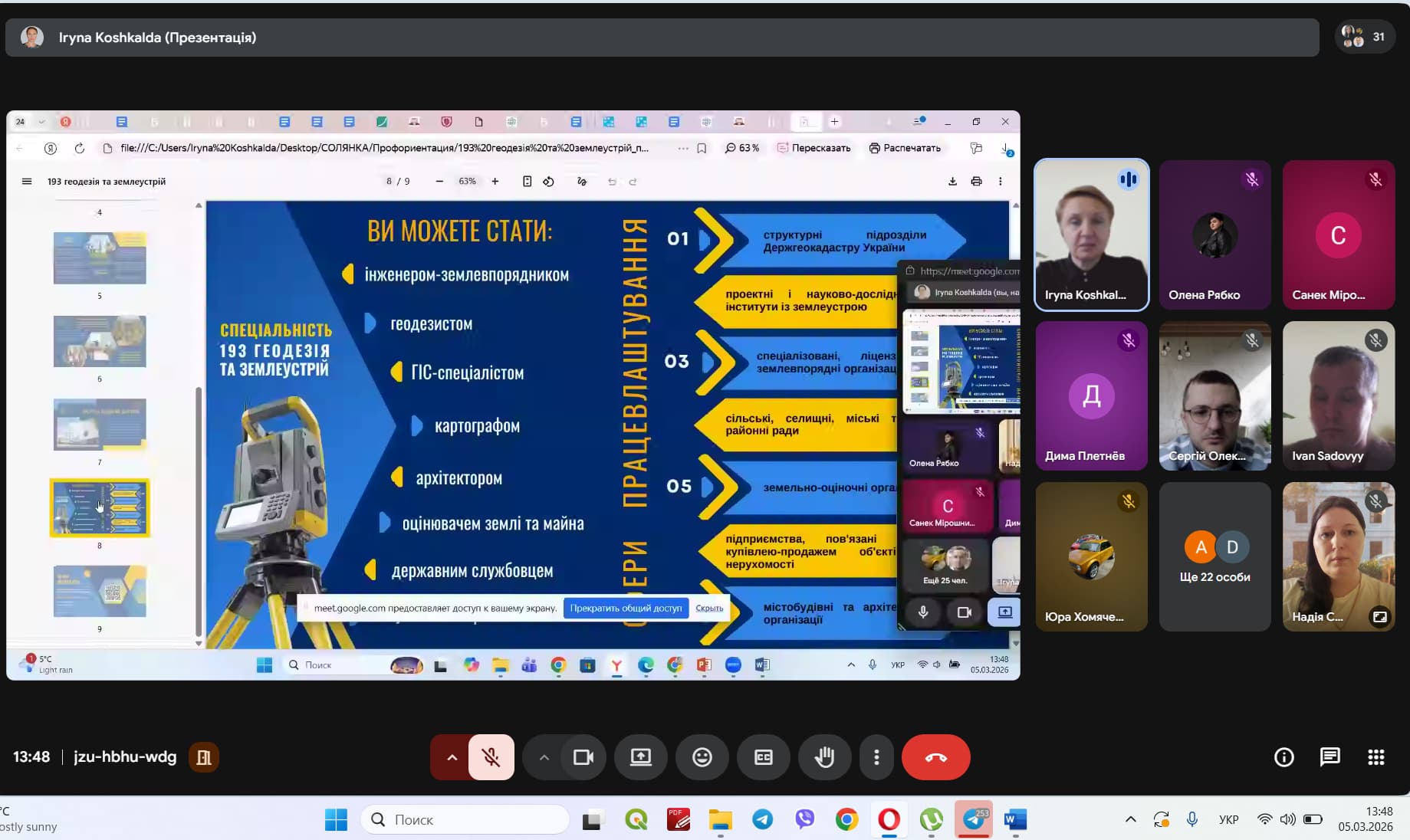1410x840 pixels.
Task: Unmute the microphone
Action: point(491,757)
